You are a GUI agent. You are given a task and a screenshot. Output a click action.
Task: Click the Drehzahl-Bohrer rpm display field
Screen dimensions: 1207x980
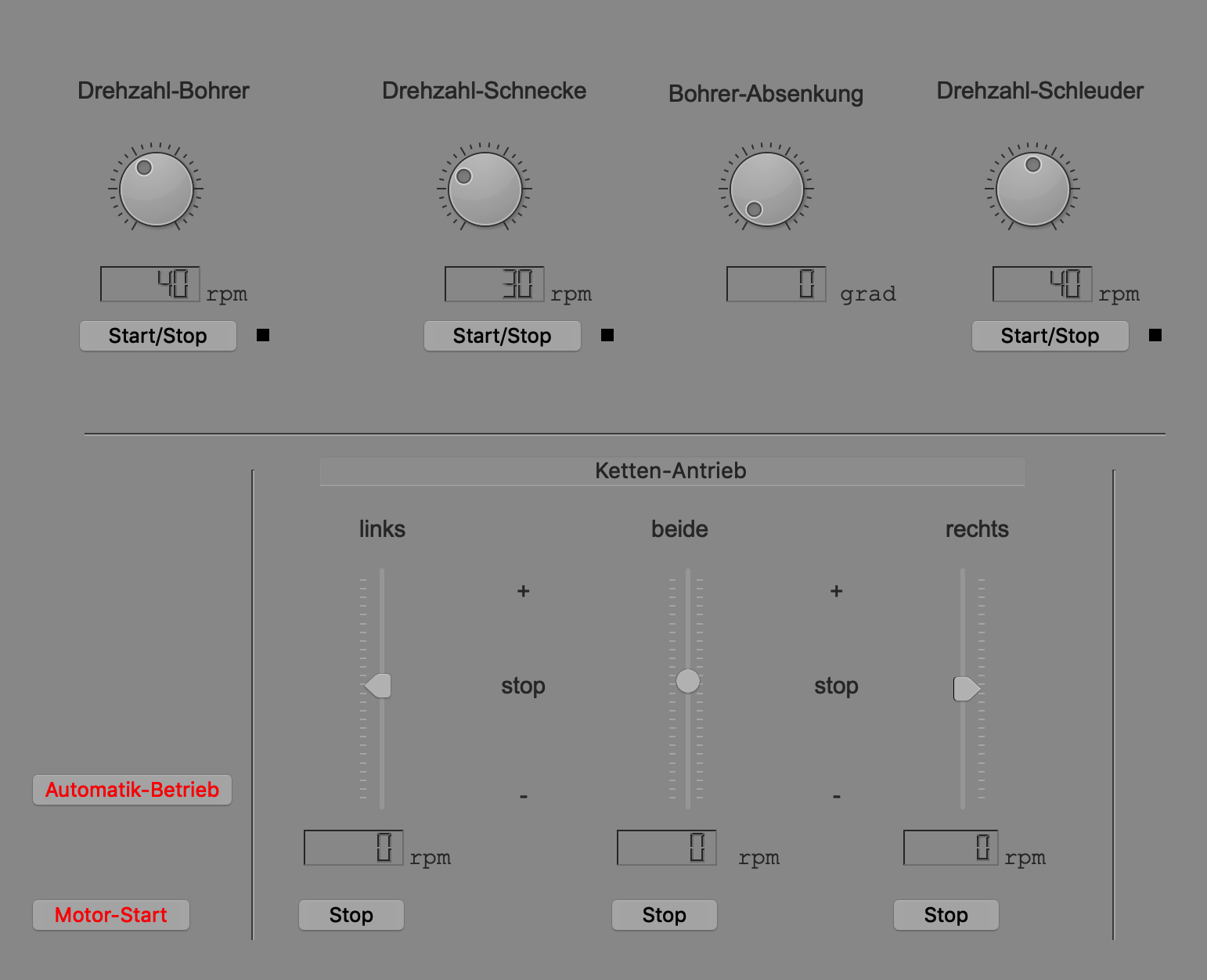[x=150, y=284]
